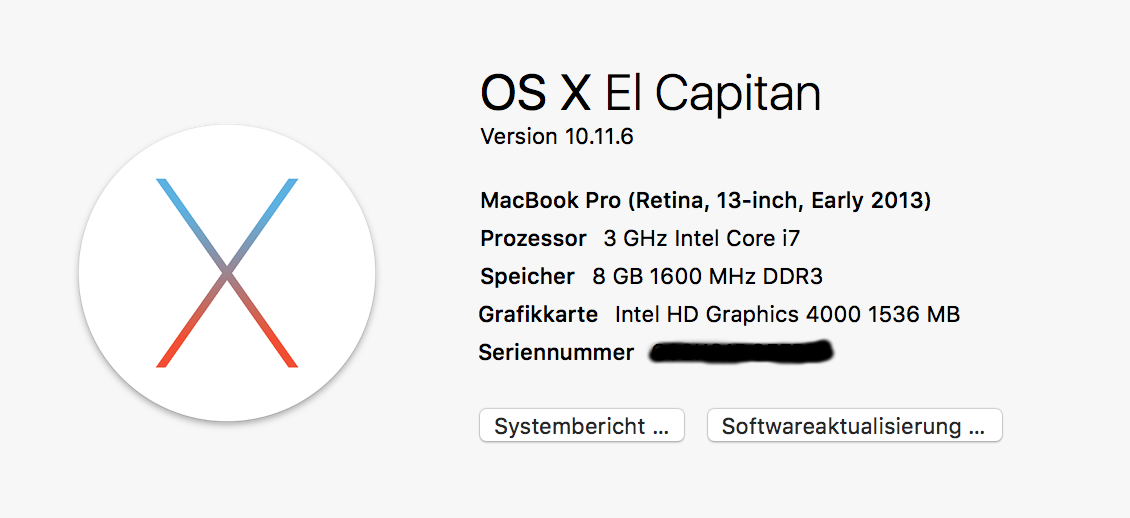Click the 8 GB 1600 MHz DDR3 value
1130x518 pixels.
click(x=708, y=277)
